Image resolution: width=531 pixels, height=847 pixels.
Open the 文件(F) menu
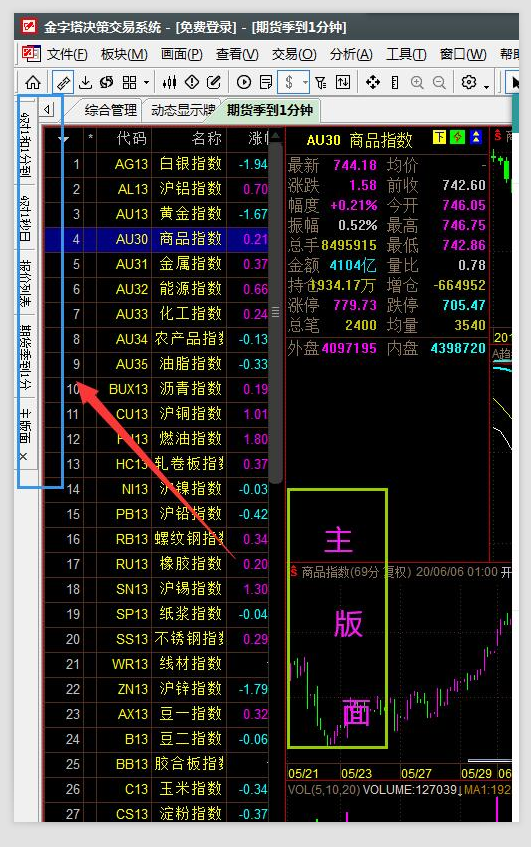point(68,54)
